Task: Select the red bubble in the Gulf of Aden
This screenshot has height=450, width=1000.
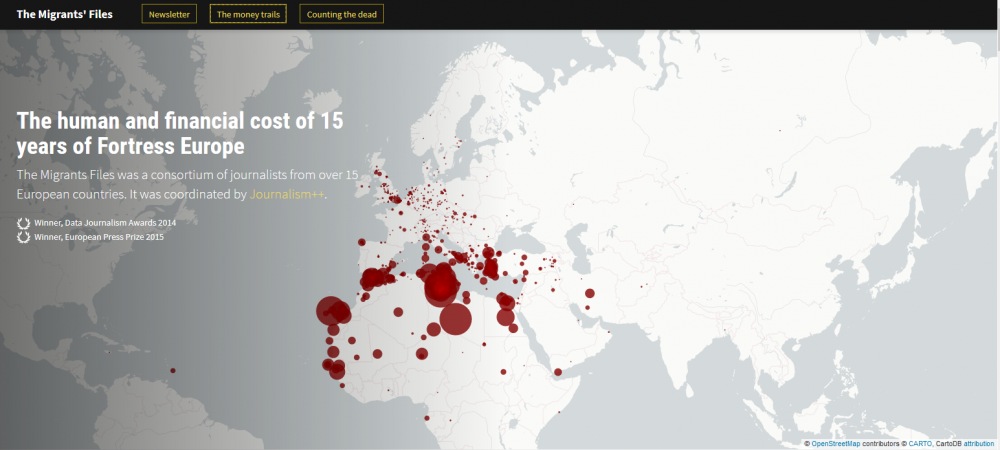Action: 558,373
